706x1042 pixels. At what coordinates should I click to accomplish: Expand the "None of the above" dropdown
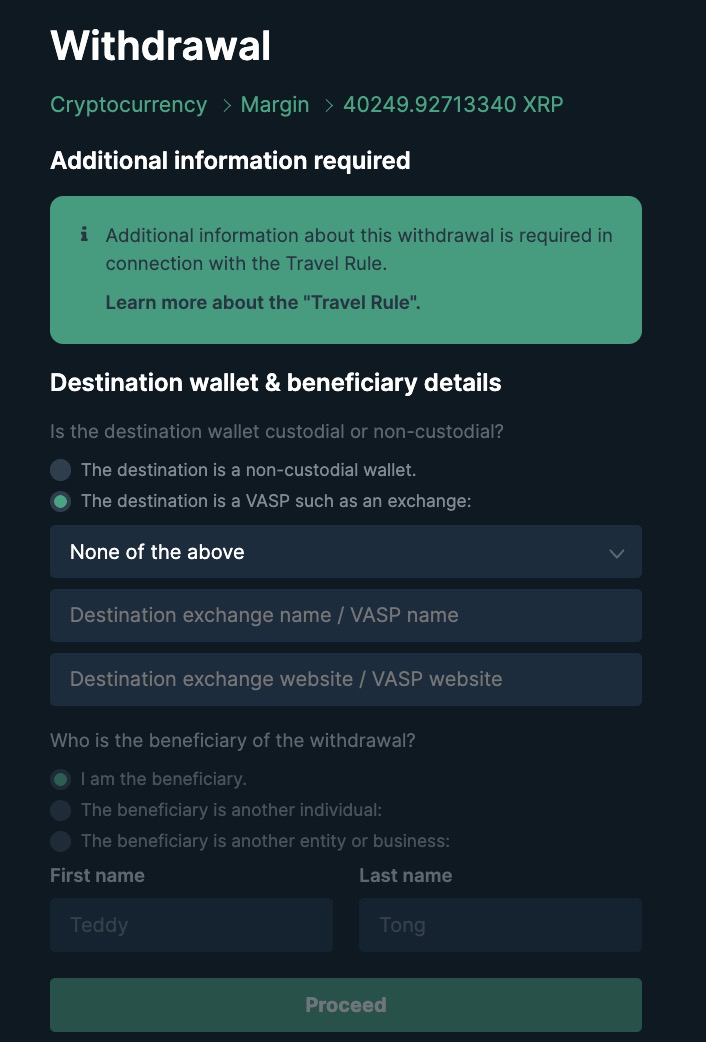(345, 552)
